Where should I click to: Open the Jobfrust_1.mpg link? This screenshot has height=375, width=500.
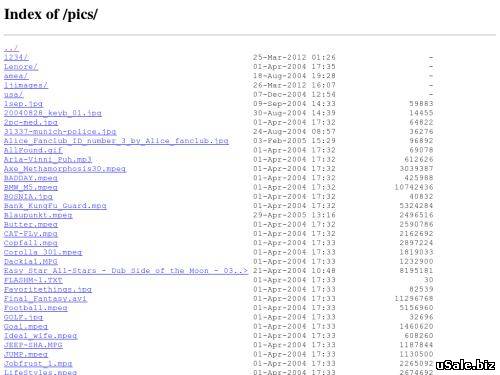pos(38,364)
